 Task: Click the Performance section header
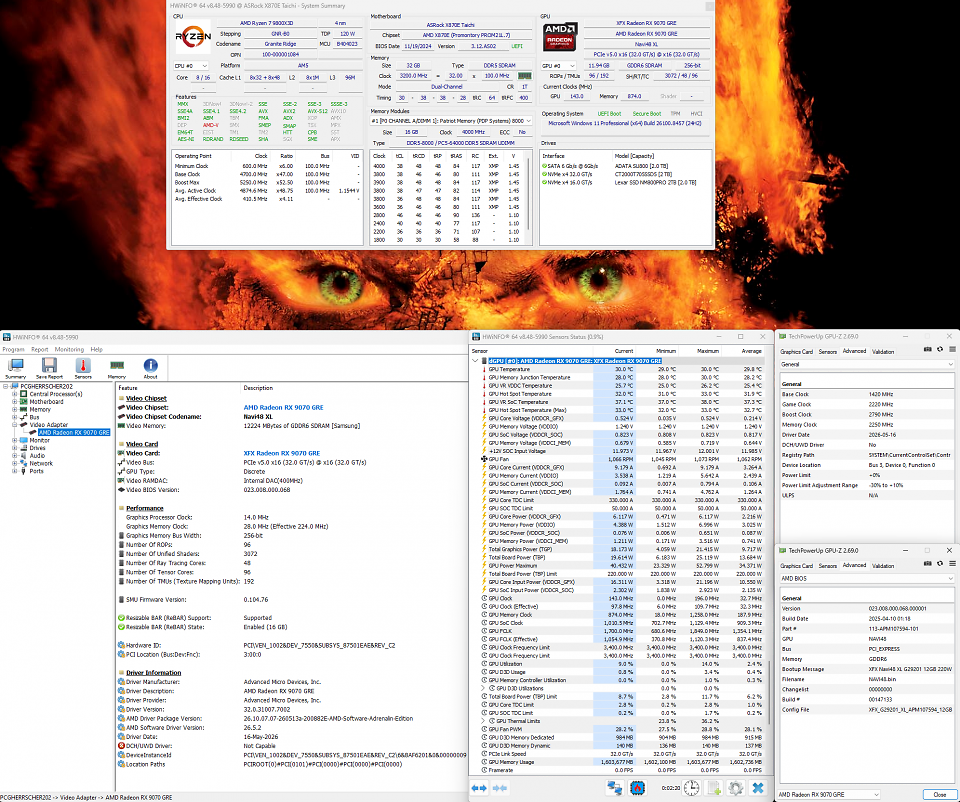pyautogui.click(x=144, y=508)
